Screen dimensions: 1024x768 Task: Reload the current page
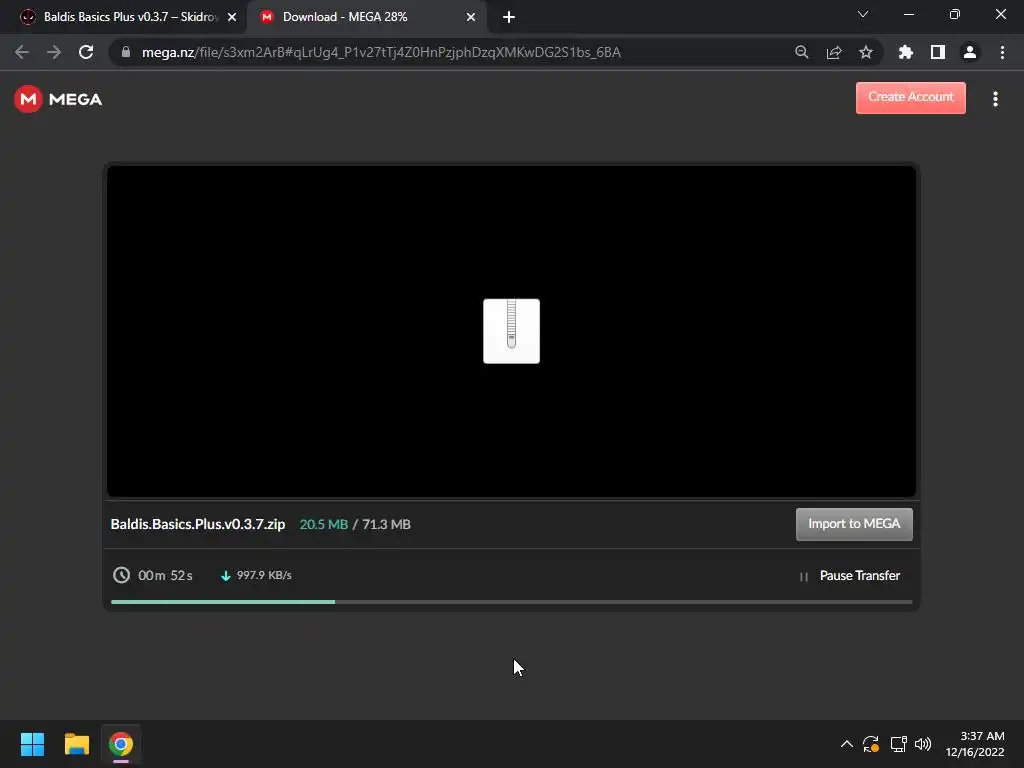tap(86, 52)
